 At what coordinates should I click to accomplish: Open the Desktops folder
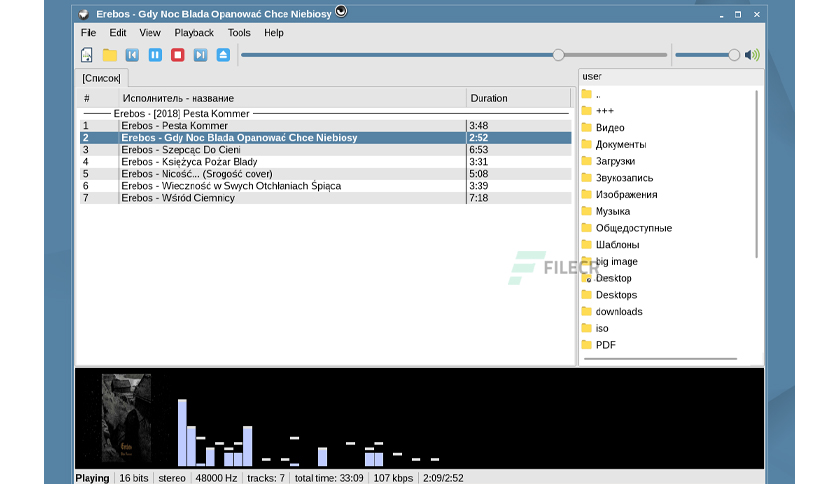609,295
